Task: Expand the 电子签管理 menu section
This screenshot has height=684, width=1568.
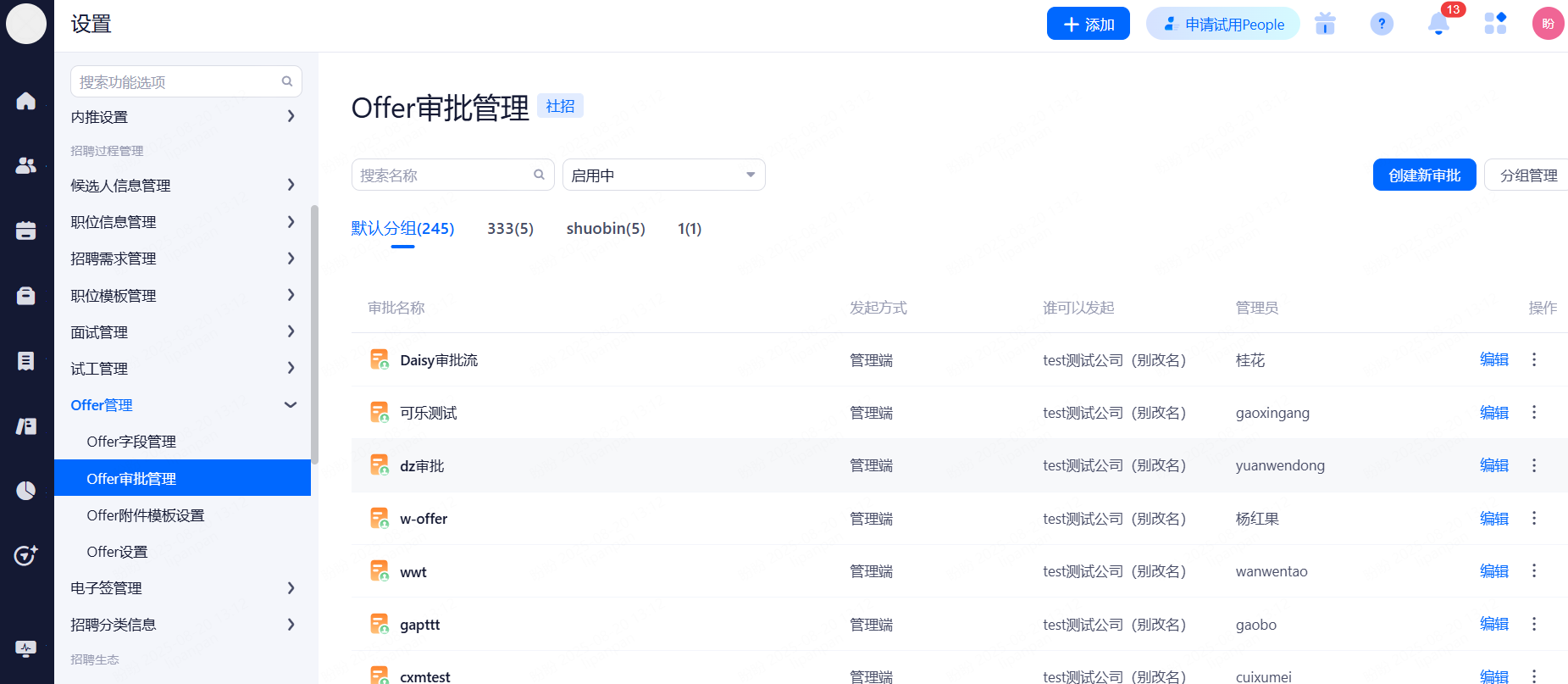Action: click(x=290, y=588)
